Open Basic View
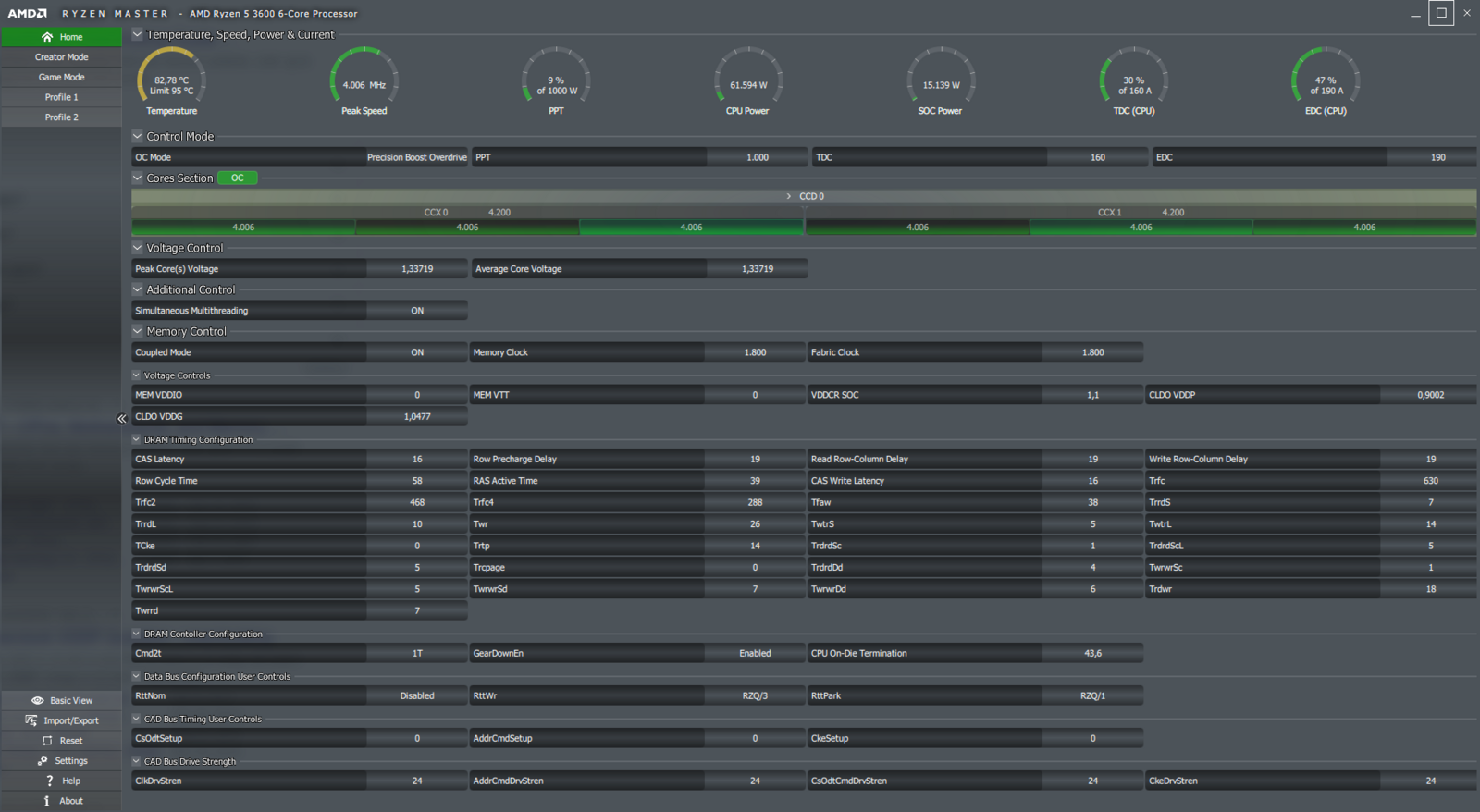The height and width of the screenshot is (812, 1480). [61, 701]
